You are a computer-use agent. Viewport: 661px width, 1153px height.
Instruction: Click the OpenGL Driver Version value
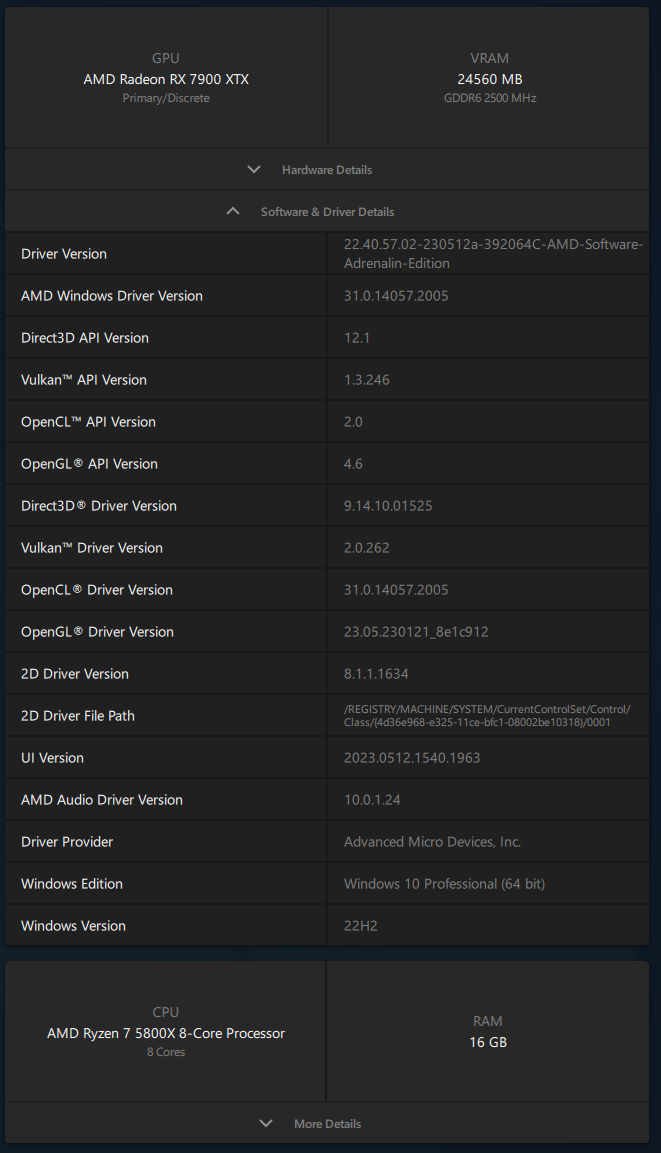(416, 632)
